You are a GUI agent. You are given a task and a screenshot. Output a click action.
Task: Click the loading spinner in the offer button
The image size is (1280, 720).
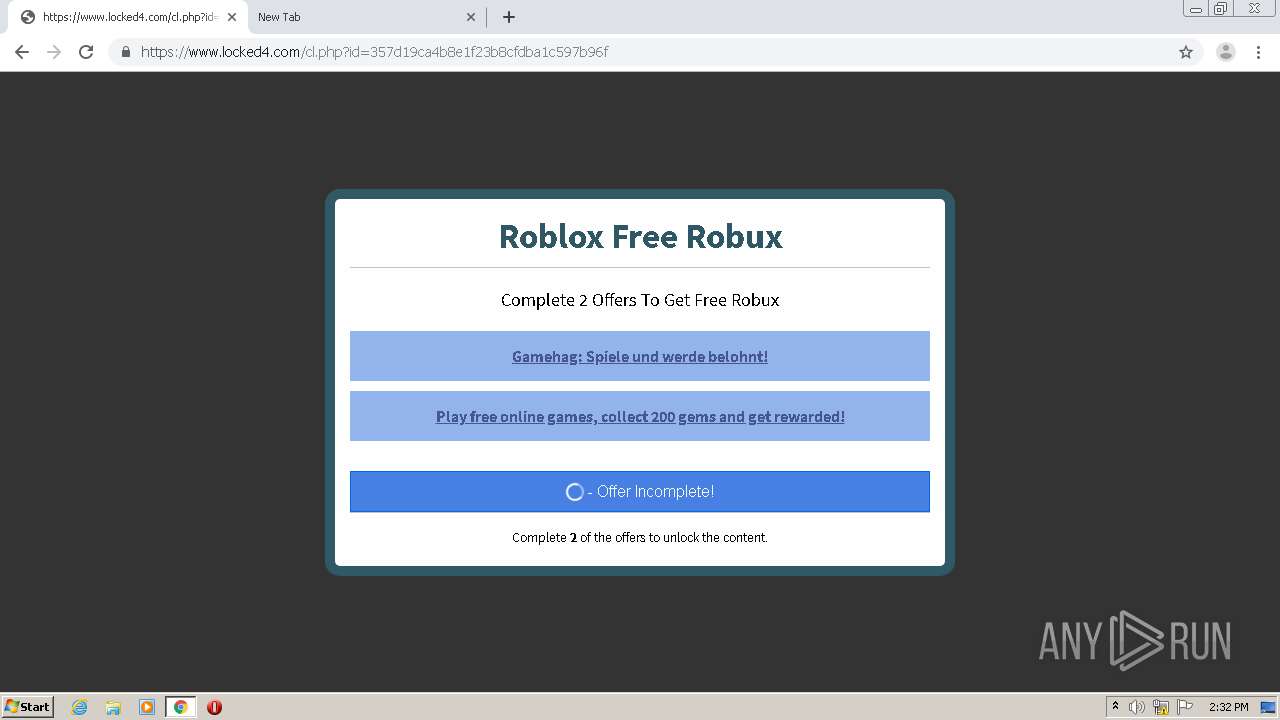(575, 492)
